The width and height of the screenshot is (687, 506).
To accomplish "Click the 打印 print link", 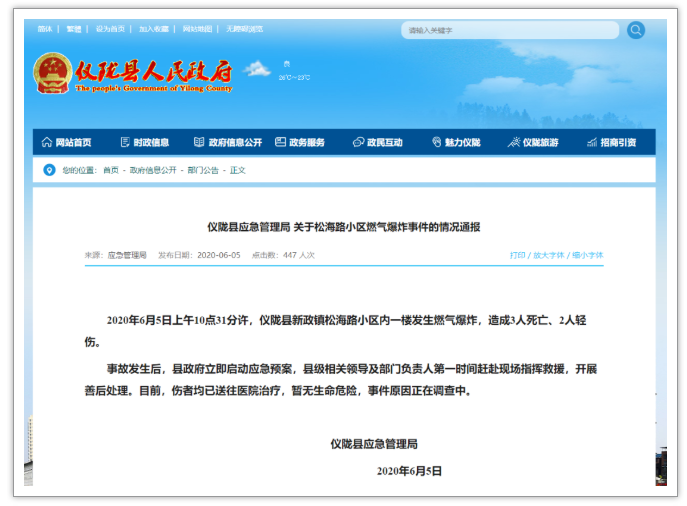I will click(x=517, y=255).
